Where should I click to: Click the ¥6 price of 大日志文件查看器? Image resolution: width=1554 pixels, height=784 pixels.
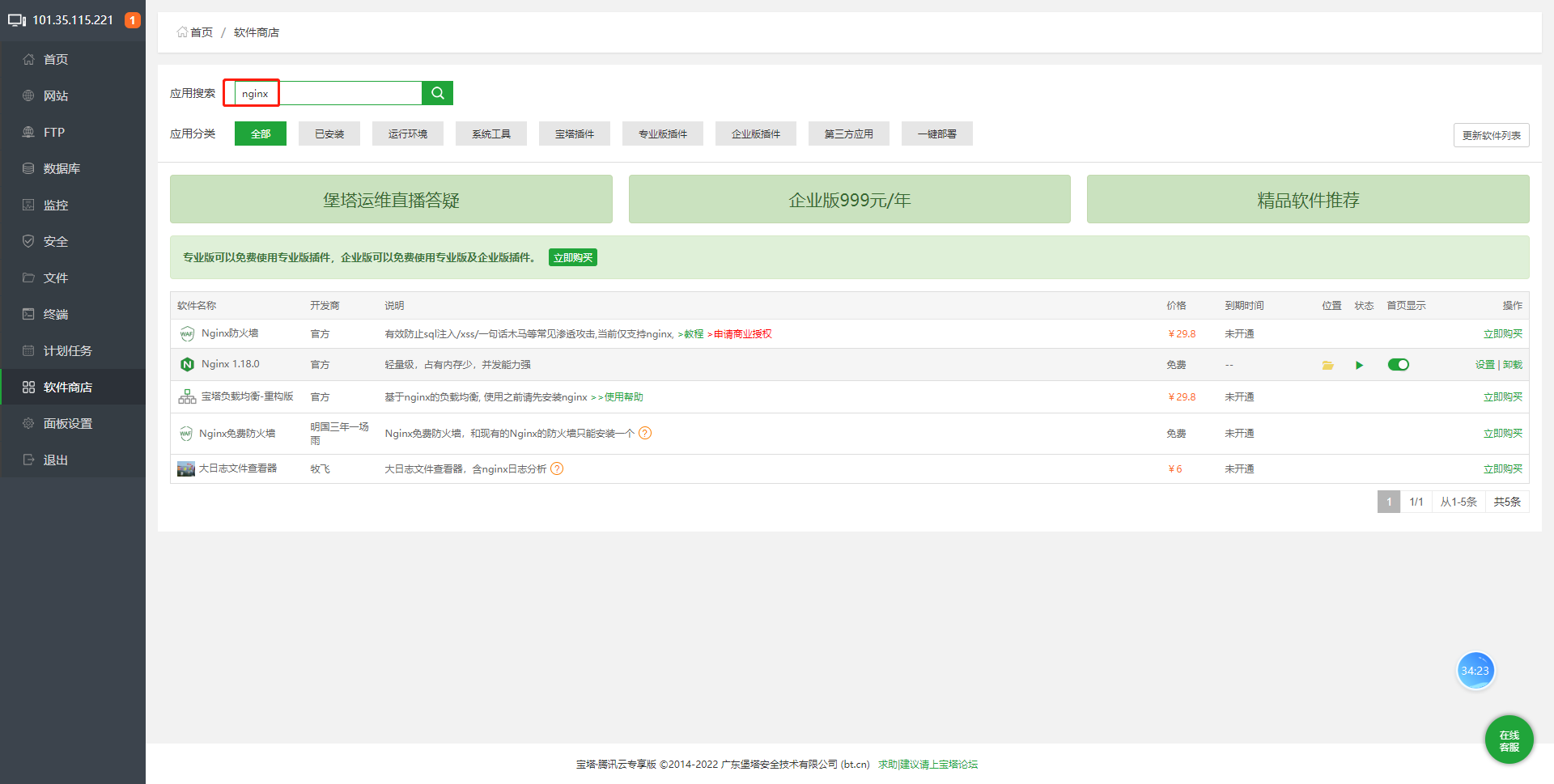tap(1174, 468)
